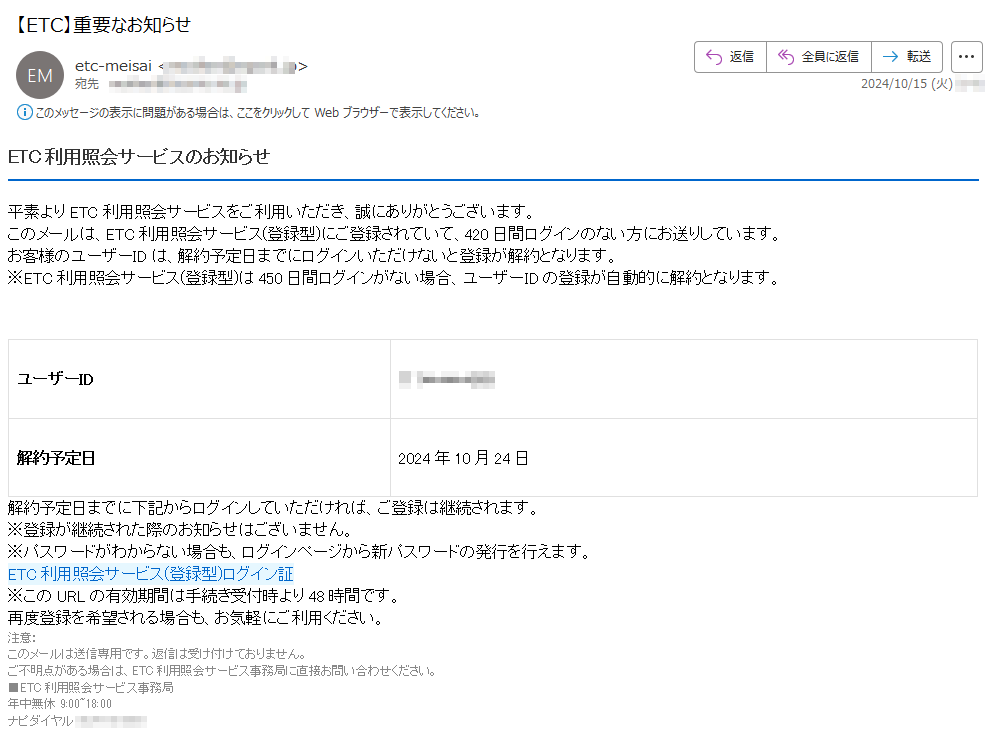The image size is (985, 732).
Task: Click the line 登録が継続された際のお知らせはございません
Action: coord(180,530)
